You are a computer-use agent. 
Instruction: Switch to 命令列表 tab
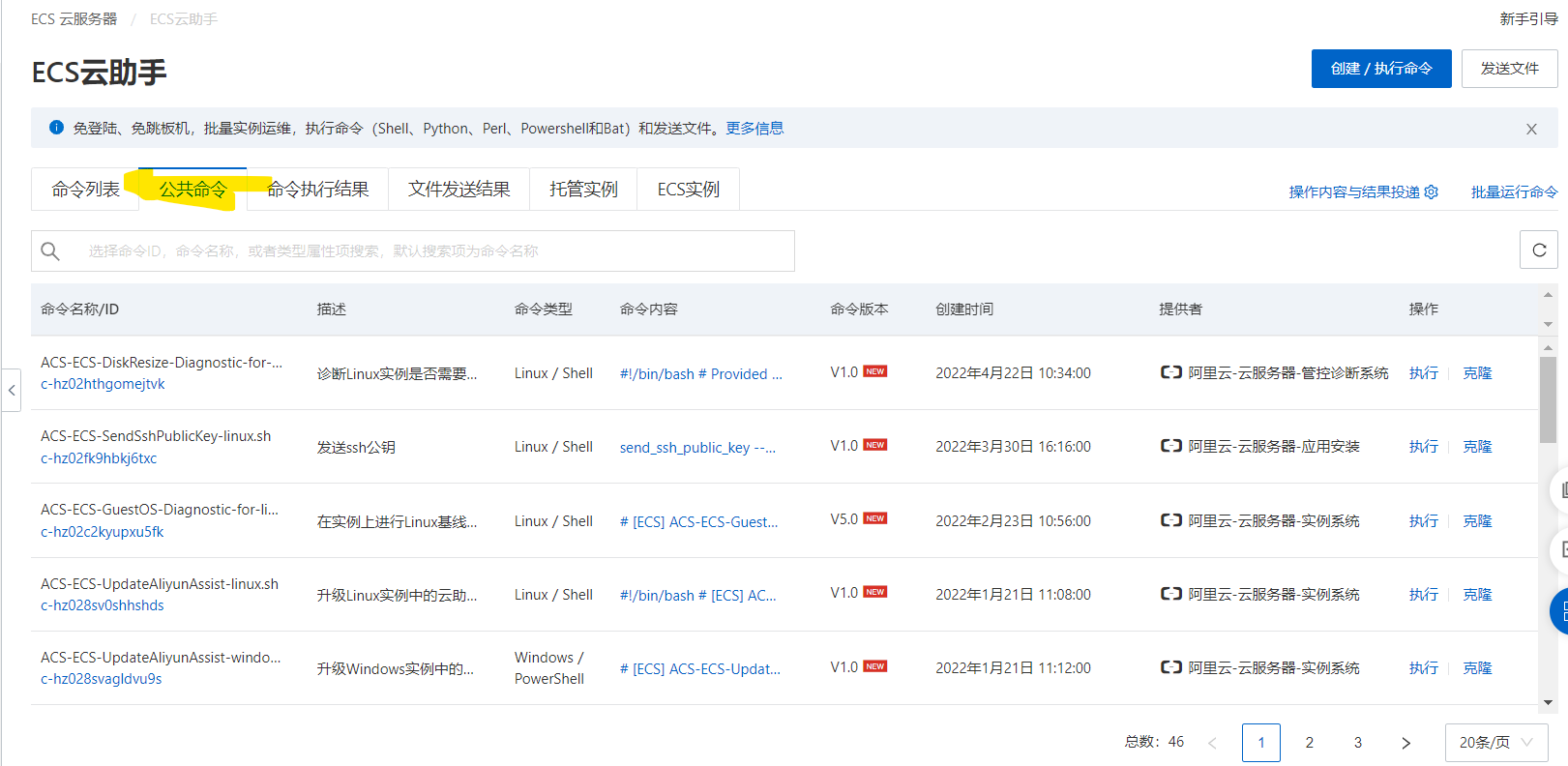pyautogui.click(x=85, y=190)
